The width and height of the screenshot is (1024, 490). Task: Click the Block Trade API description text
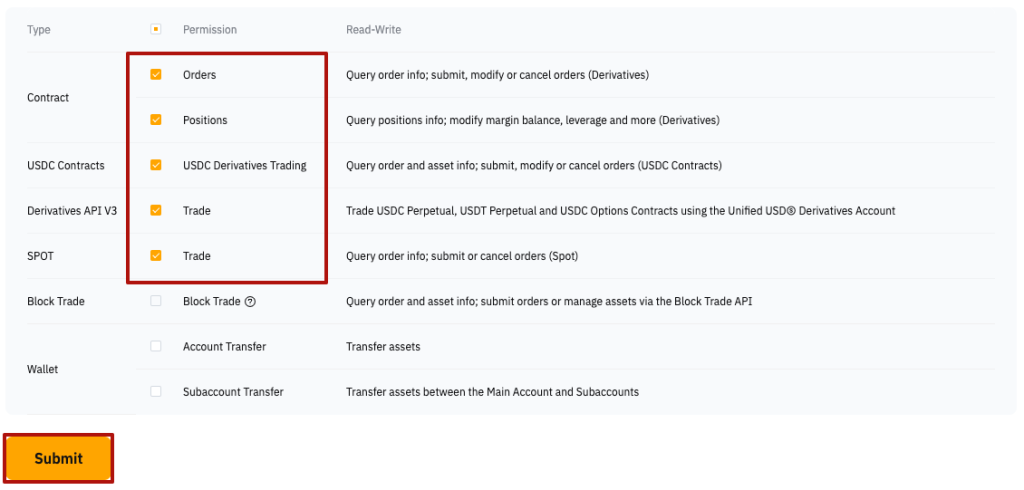coord(549,301)
